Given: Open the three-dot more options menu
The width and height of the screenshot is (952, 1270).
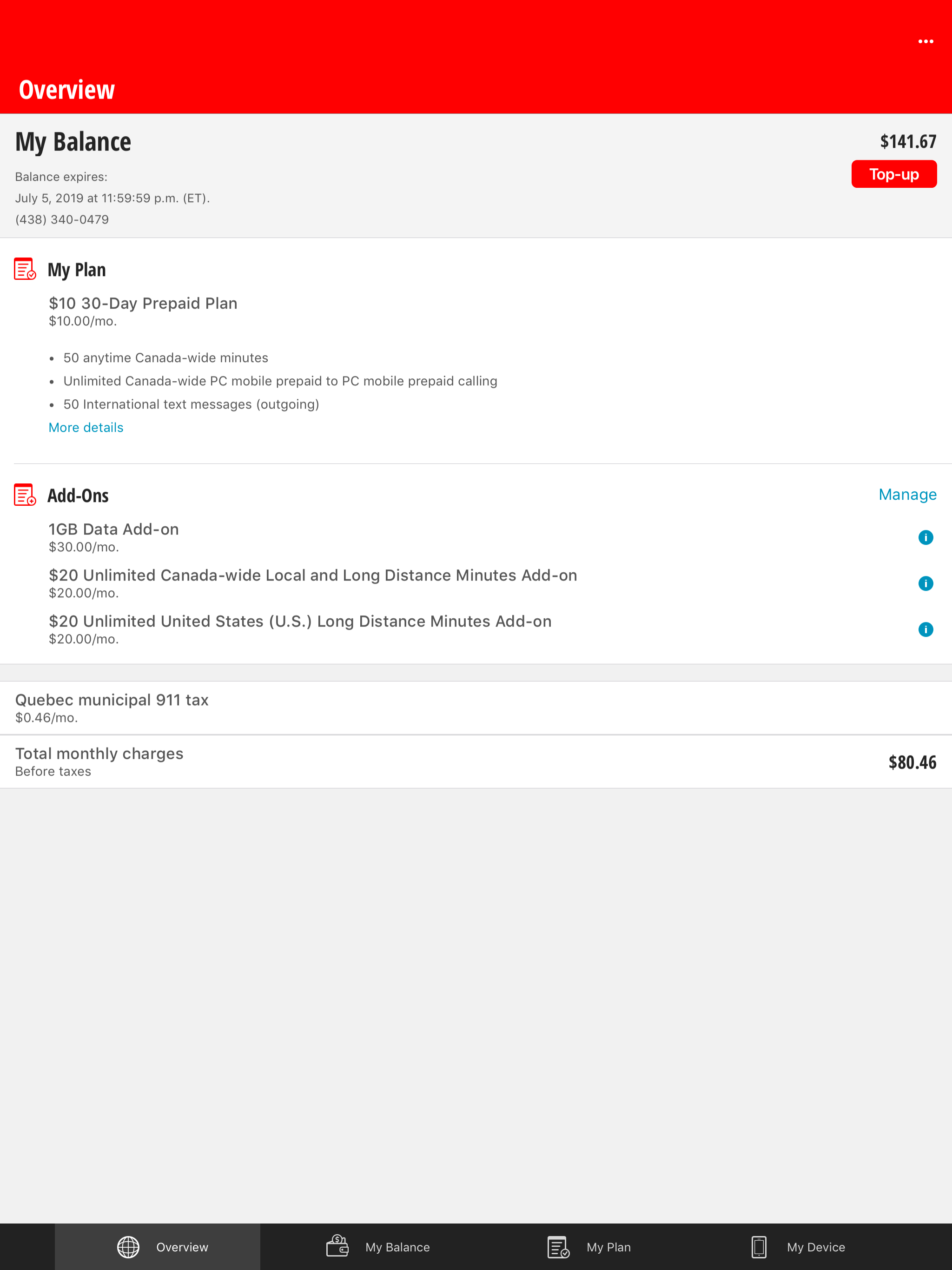Looking at the screenshot, I should pyautogui.click(x=926, y=41).
